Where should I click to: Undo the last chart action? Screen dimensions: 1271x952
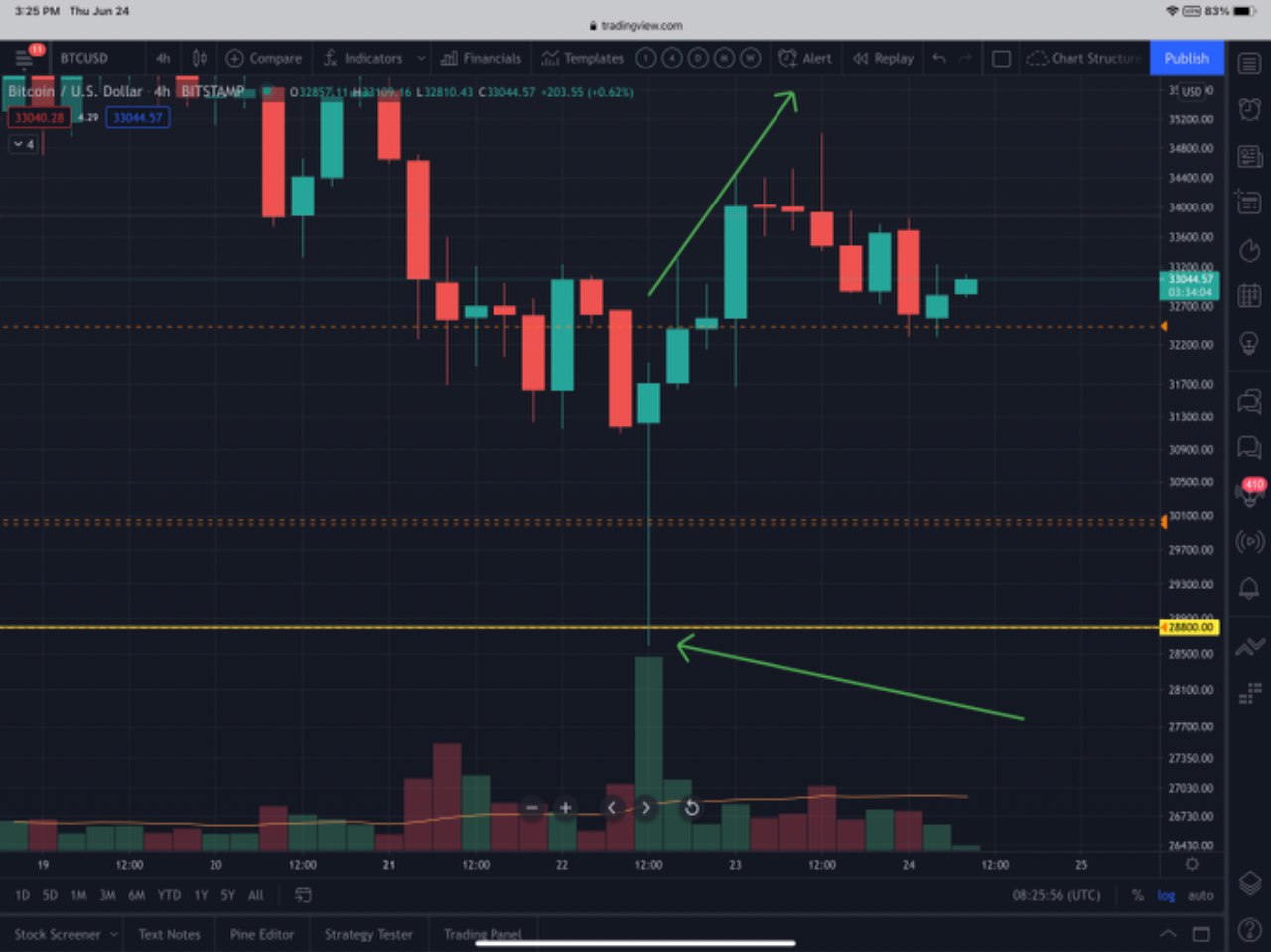coord(939,58)
